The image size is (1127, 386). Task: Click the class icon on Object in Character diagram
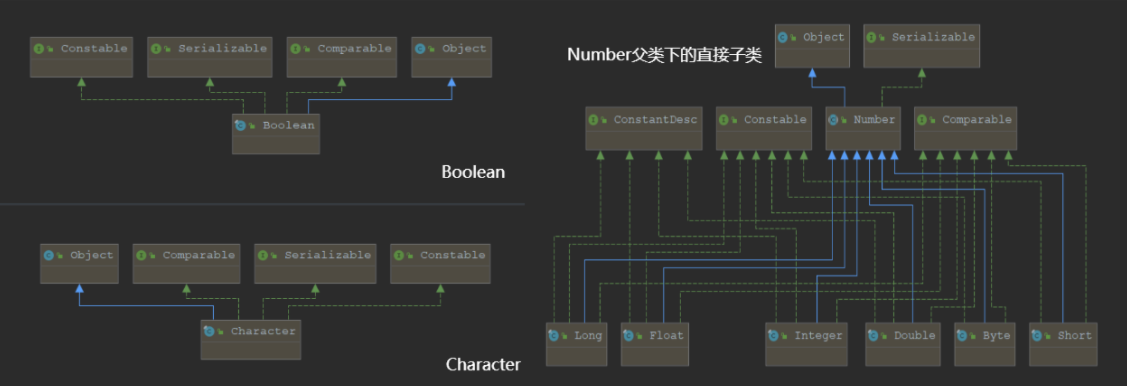click(50, 255)
